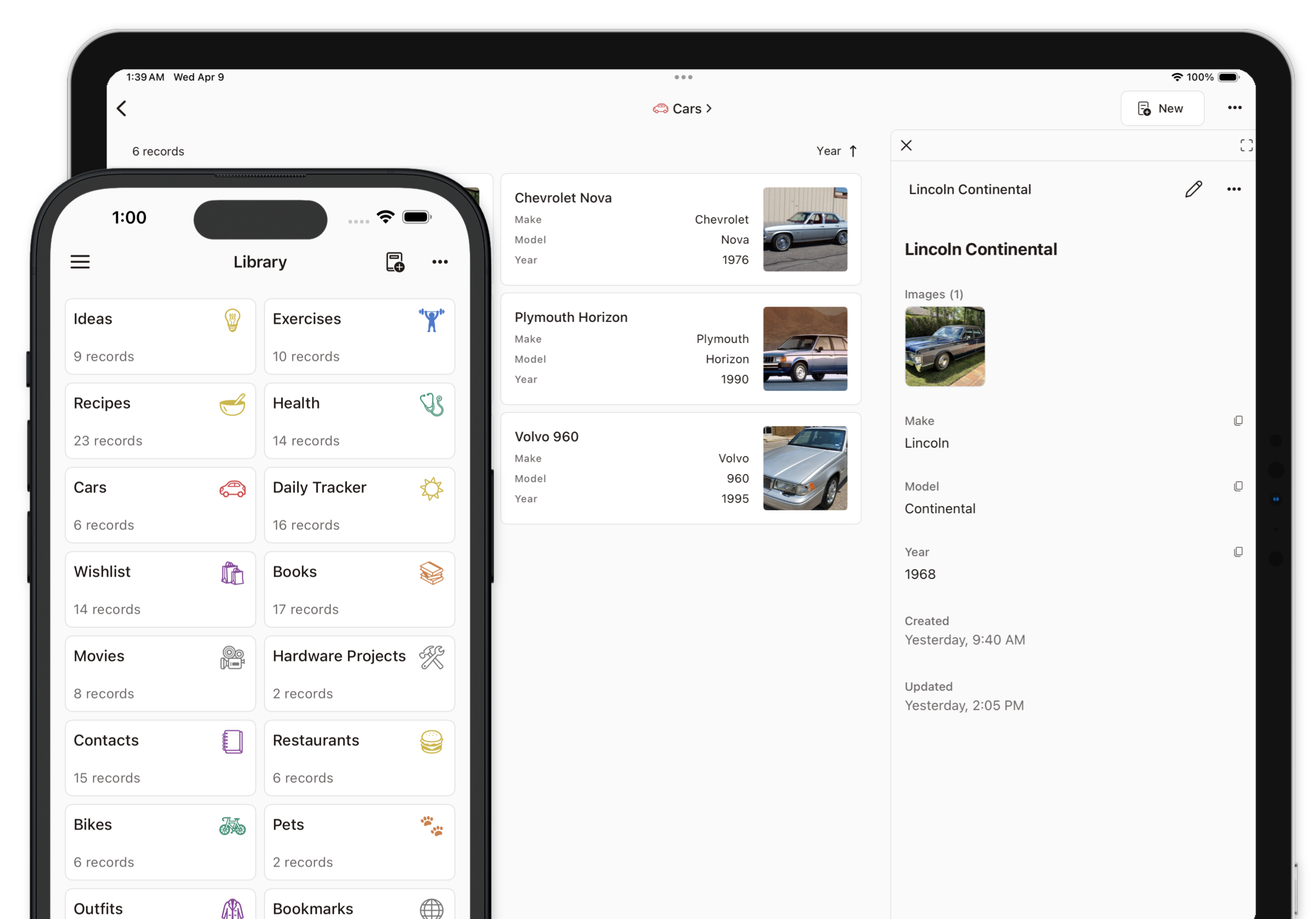The height and width of the screenshot is (919, 1316).
Task: Close the Lincoln Continental detail panel
Action: (x=906, y=145)
